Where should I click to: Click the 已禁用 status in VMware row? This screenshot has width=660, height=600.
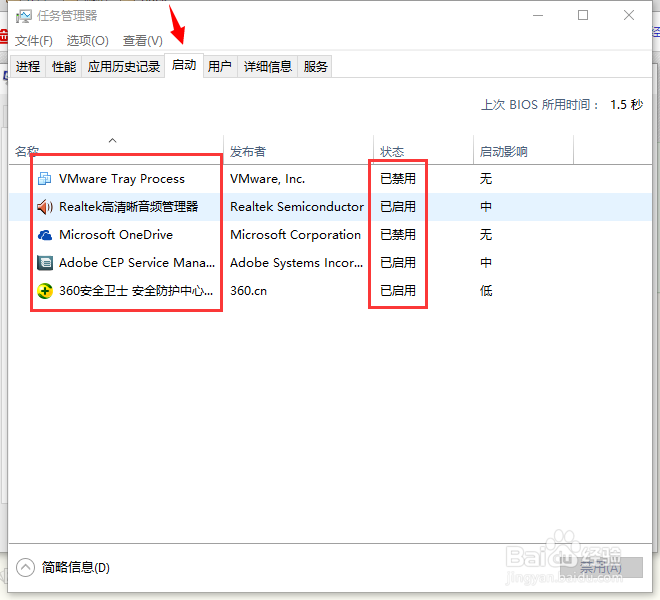click(398, 179)
